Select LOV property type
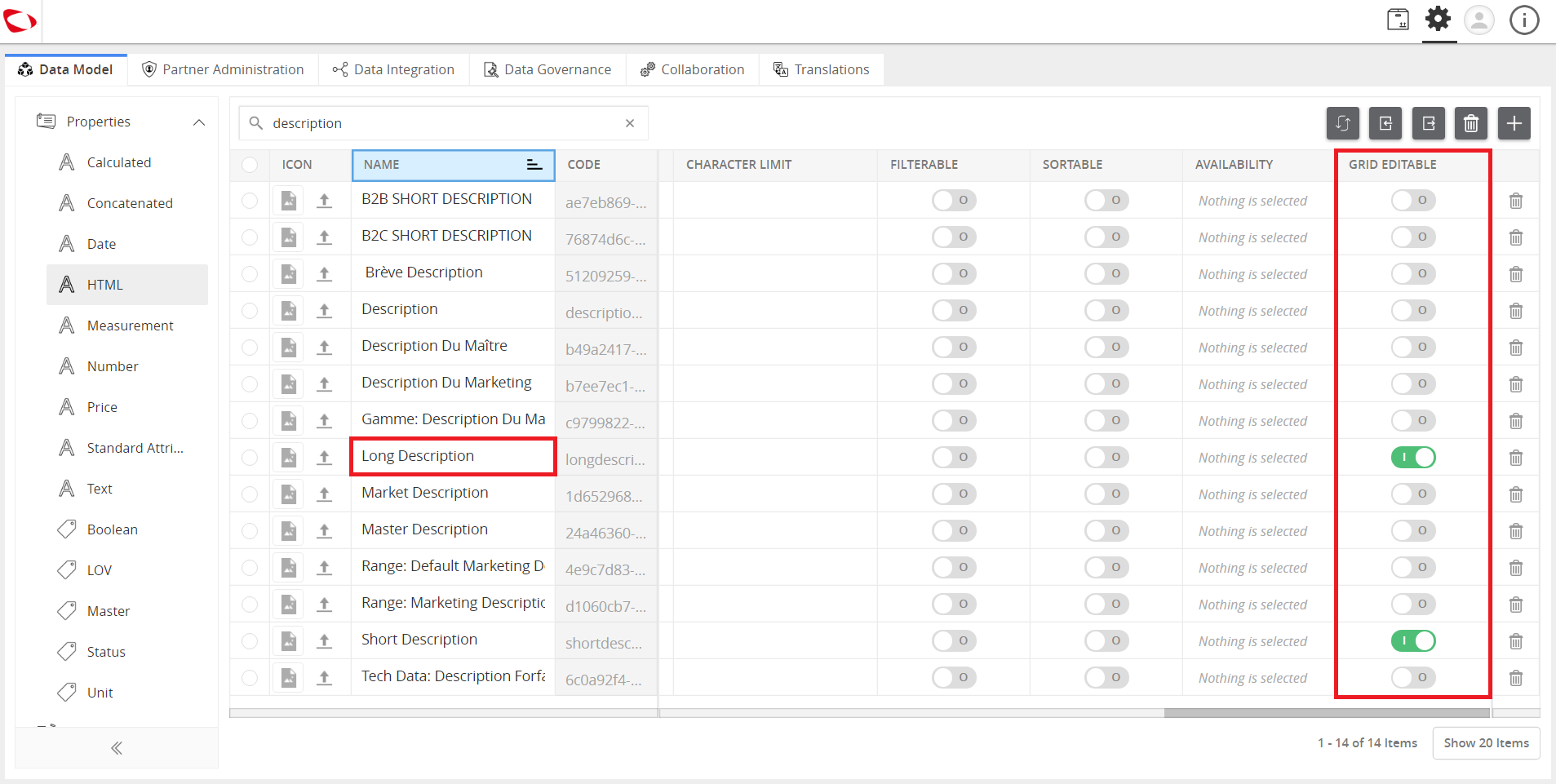This screenshot has width=1556, height=784. click(127, 570)
